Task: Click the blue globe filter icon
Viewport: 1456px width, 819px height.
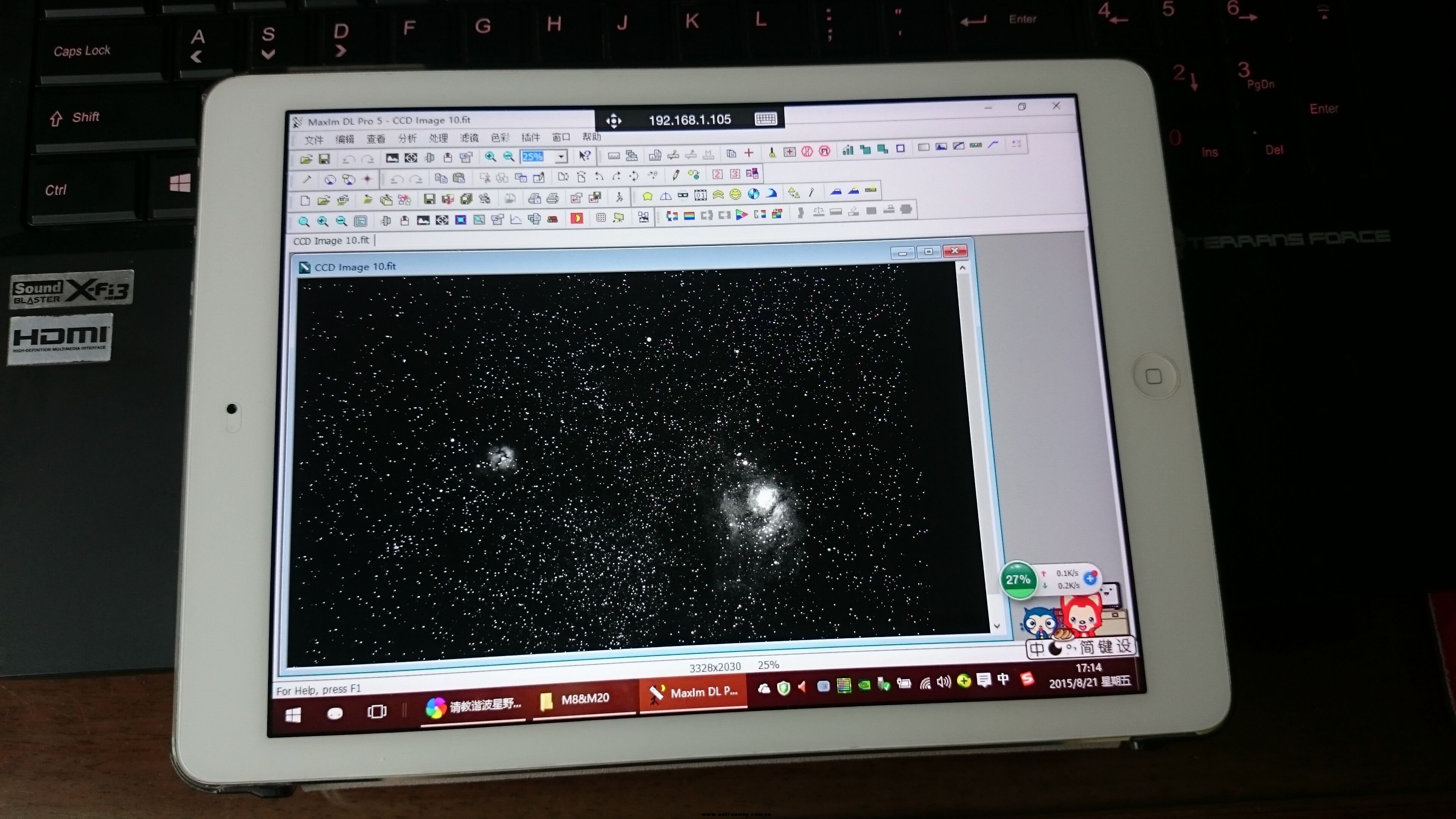Action: 753,194
